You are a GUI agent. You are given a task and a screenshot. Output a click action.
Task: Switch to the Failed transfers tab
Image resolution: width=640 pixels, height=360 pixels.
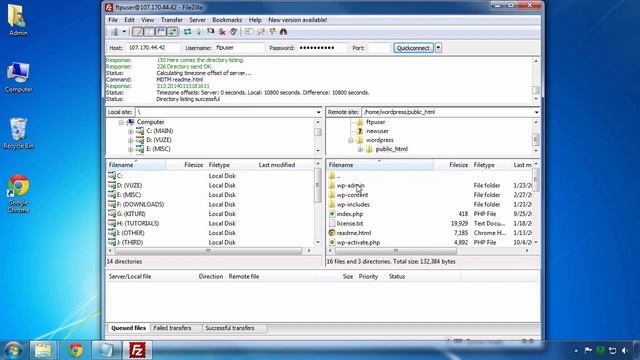click(172, 328)
